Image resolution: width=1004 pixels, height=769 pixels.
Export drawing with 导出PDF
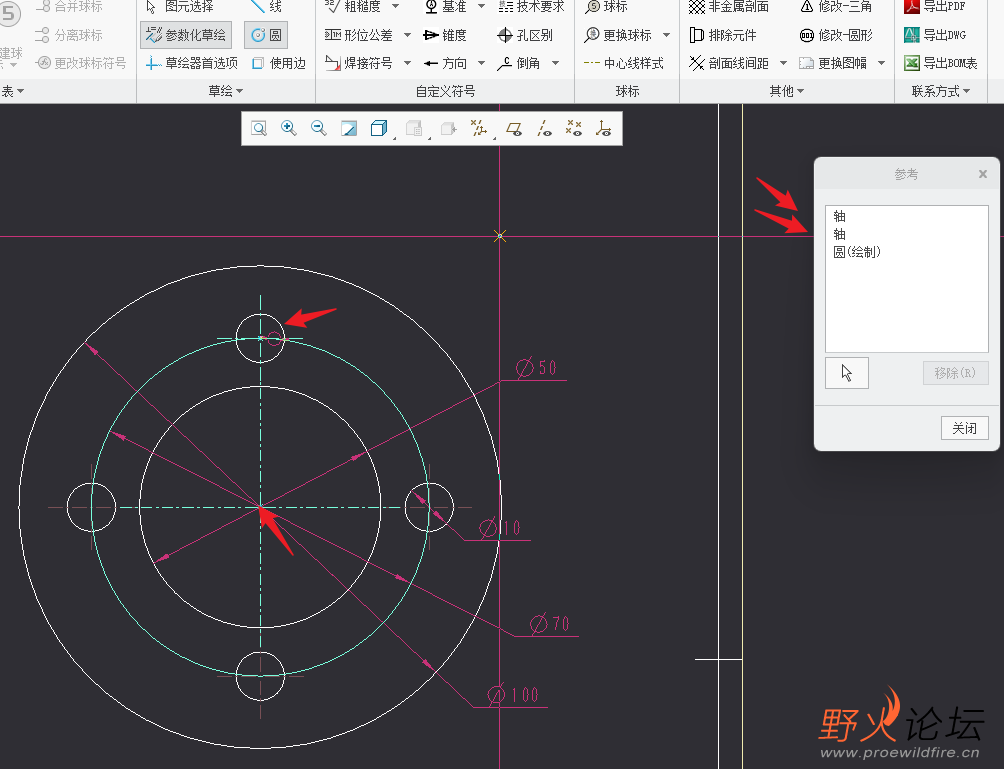coord(935,7)
